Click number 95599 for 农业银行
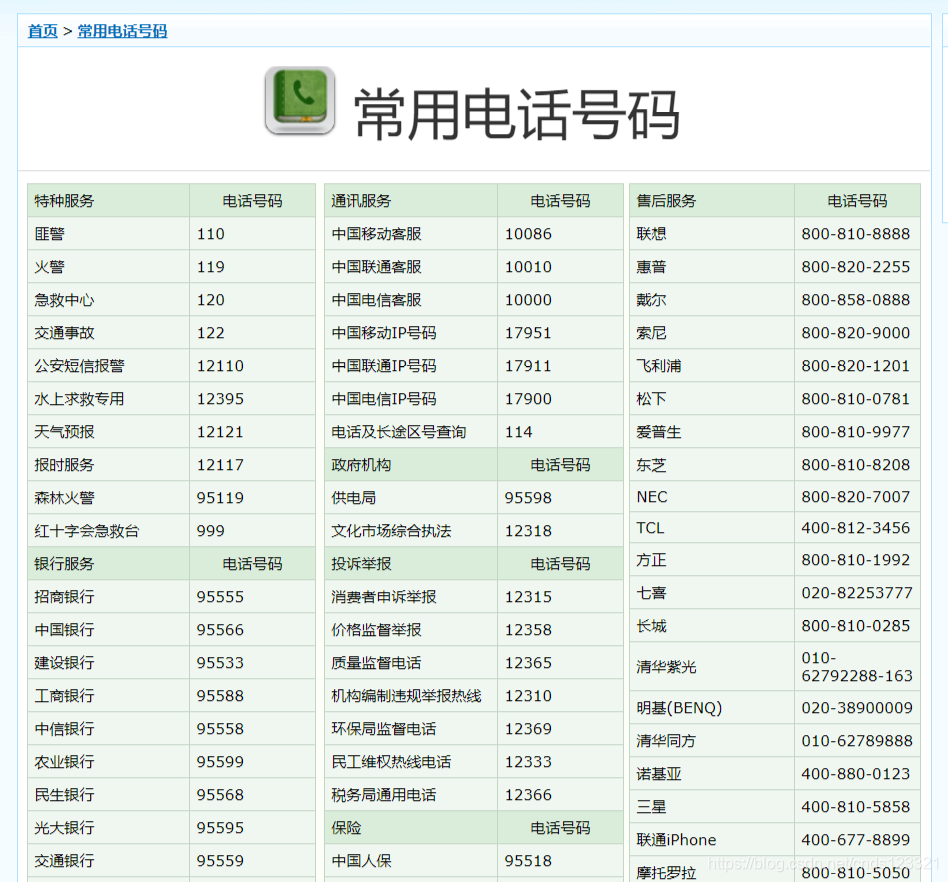This screenshot has width=948, height=882. click(220, 762)
